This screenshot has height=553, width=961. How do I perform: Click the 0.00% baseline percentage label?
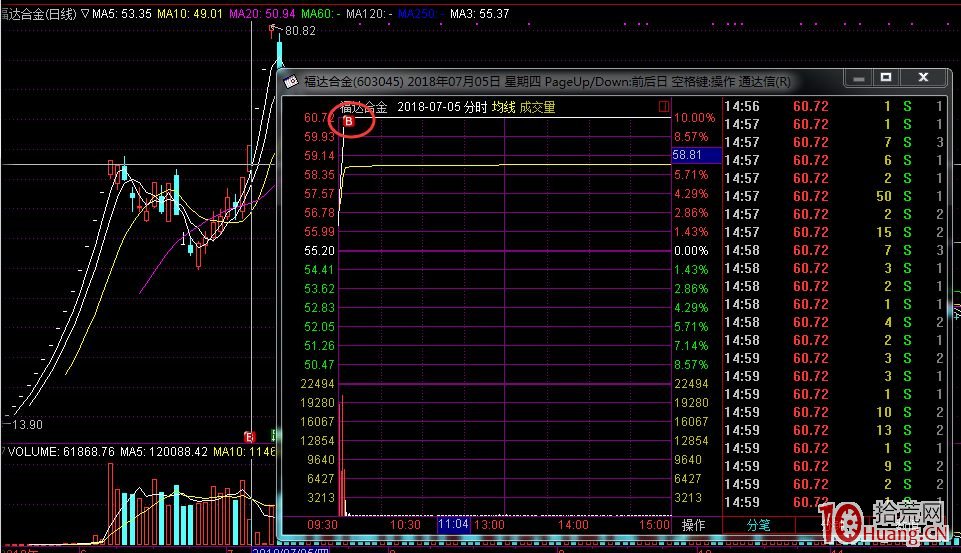tap(691, 251)
